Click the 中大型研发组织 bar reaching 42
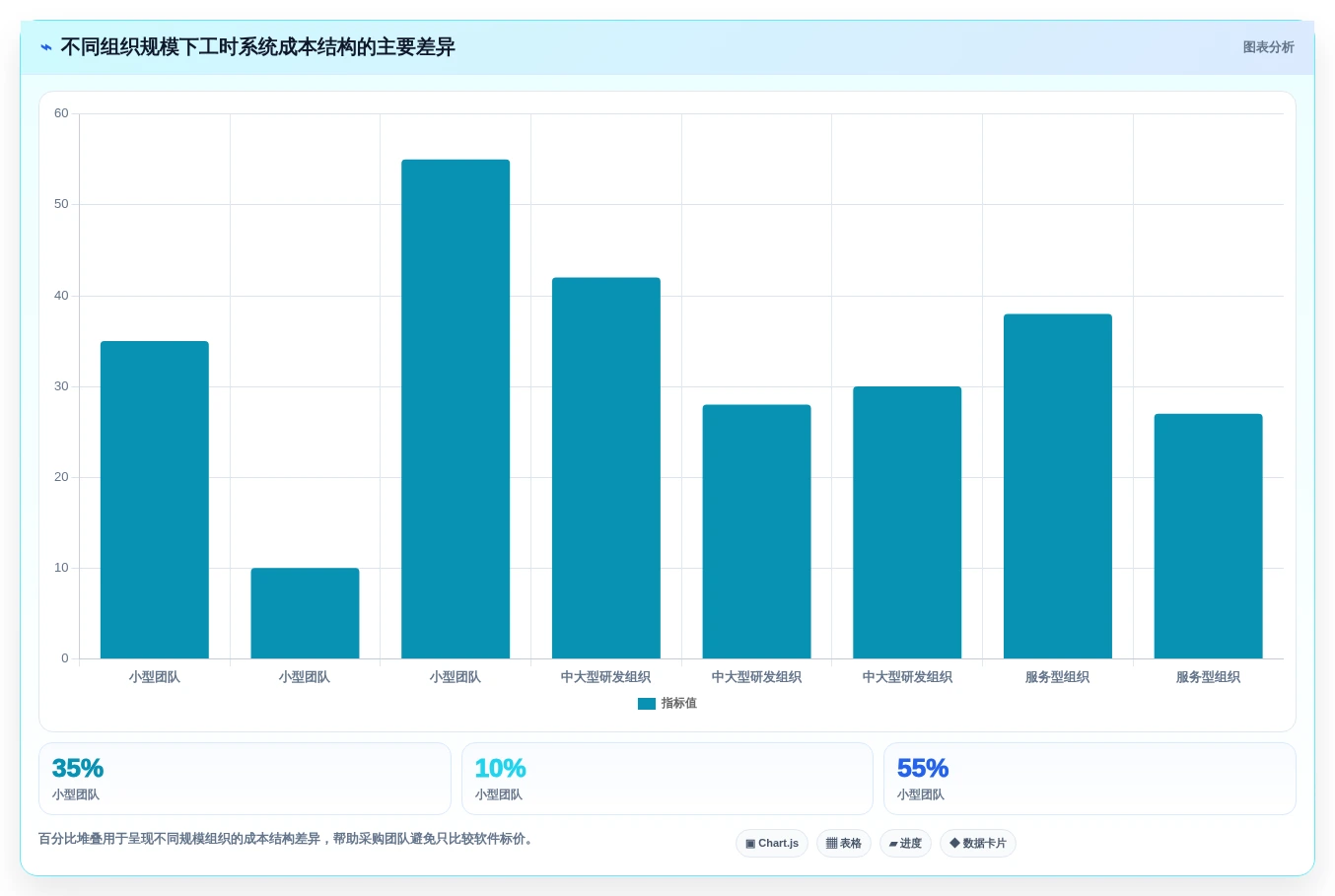The height and width of the screenshot is (896, 1335). tap(606, 468)
